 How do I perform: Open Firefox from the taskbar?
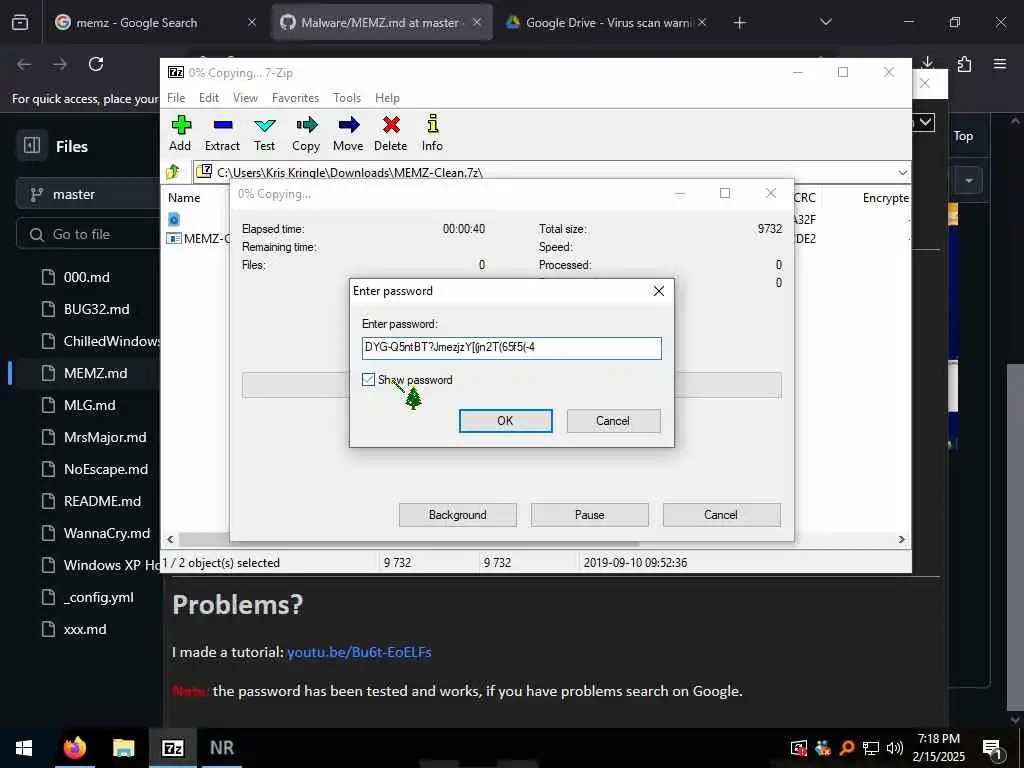pos(74,748)
